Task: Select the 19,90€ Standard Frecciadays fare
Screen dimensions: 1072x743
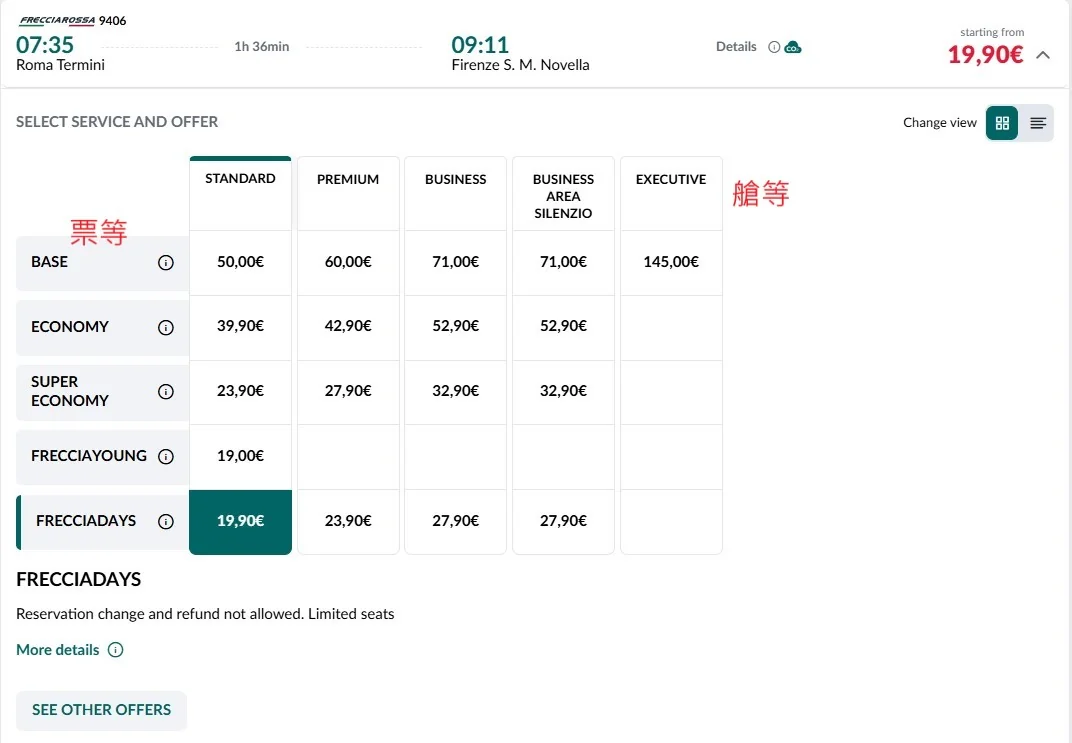Action: pos(241,522)
